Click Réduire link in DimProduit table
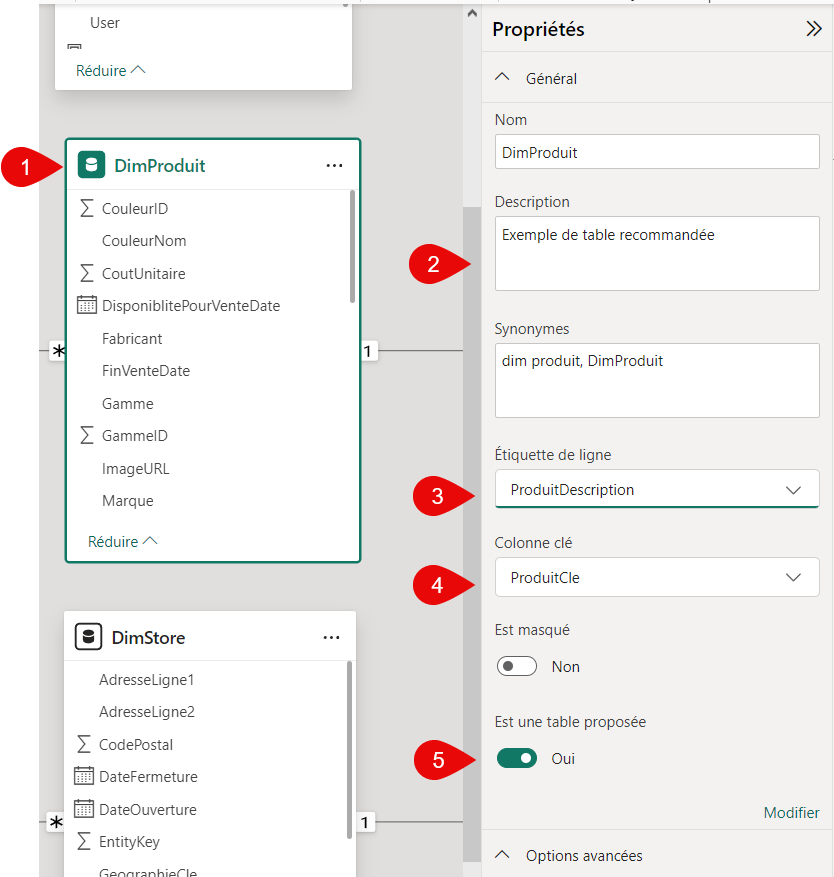The image size is (834, 877). point(122,541)
